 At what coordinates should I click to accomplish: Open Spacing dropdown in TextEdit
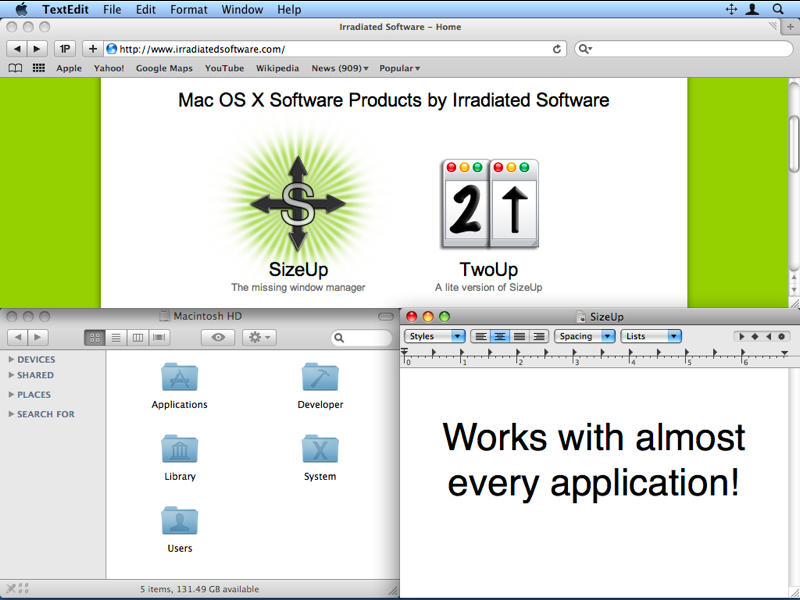[584, 336]
